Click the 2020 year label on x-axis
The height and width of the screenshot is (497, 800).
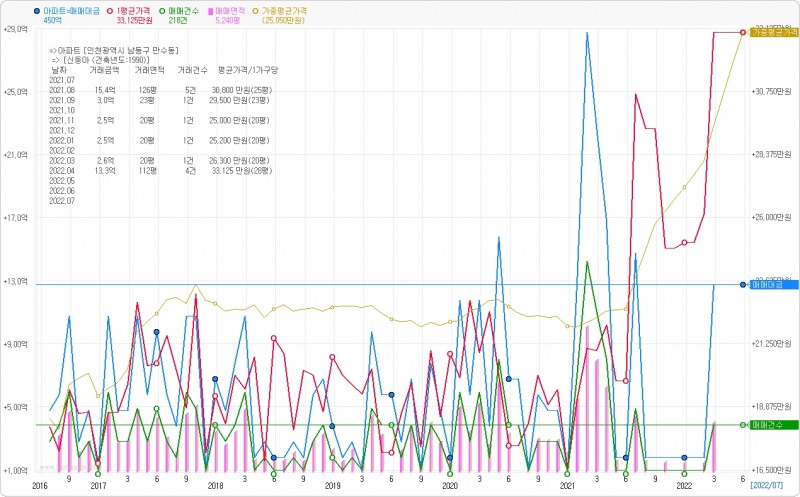pyautogui.click(x=450, y=485)
